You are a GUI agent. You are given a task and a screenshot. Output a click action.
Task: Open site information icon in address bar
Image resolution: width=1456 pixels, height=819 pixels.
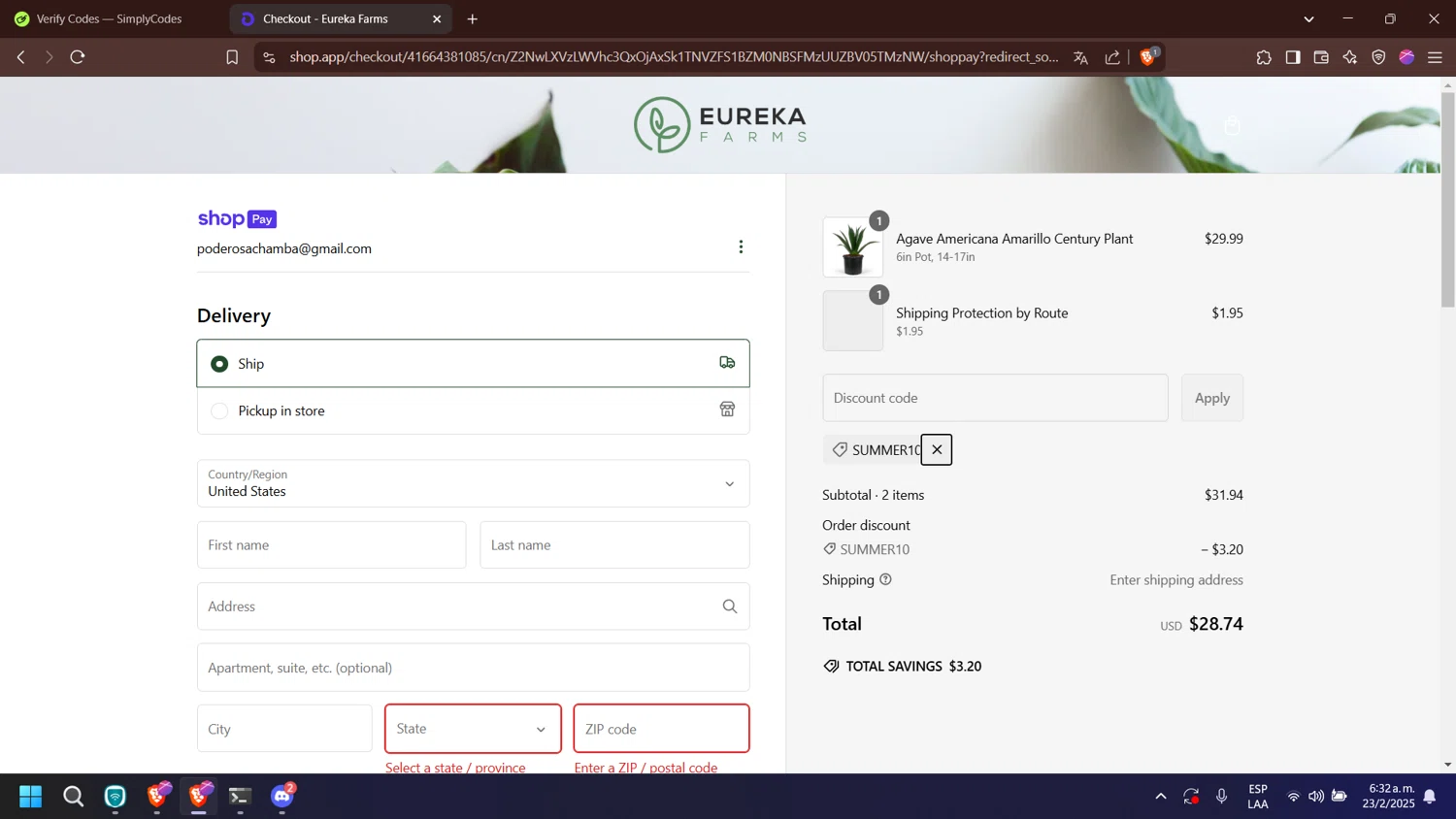point(270,57)
